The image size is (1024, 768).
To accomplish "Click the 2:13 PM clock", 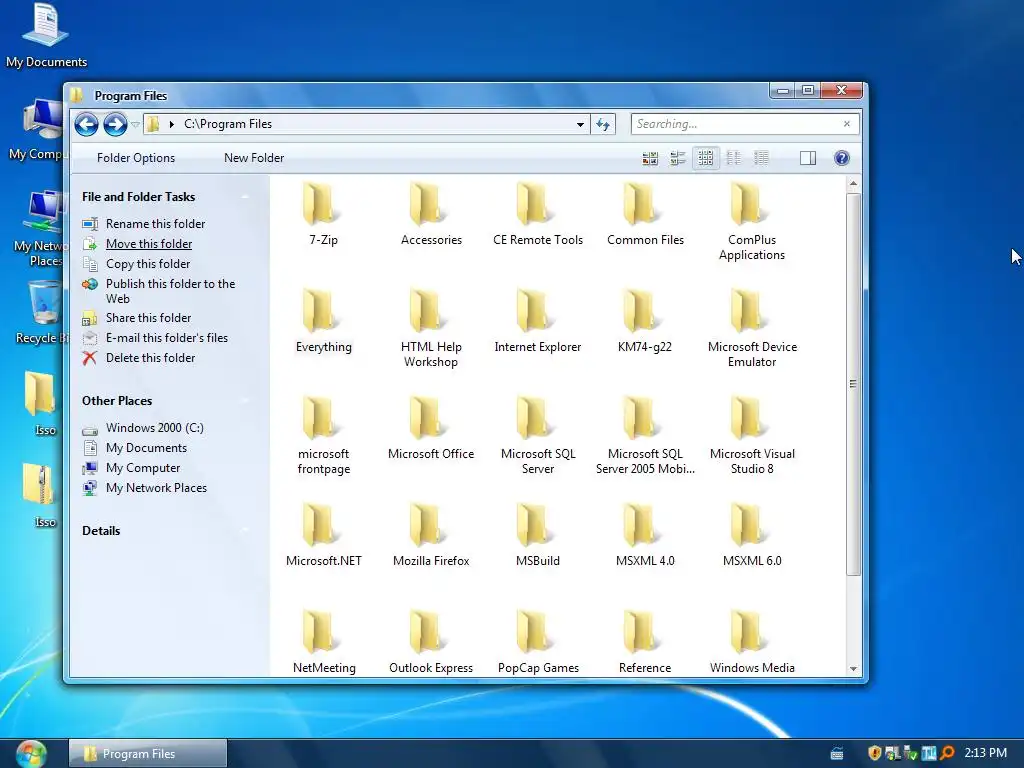I will coord(985,753).
